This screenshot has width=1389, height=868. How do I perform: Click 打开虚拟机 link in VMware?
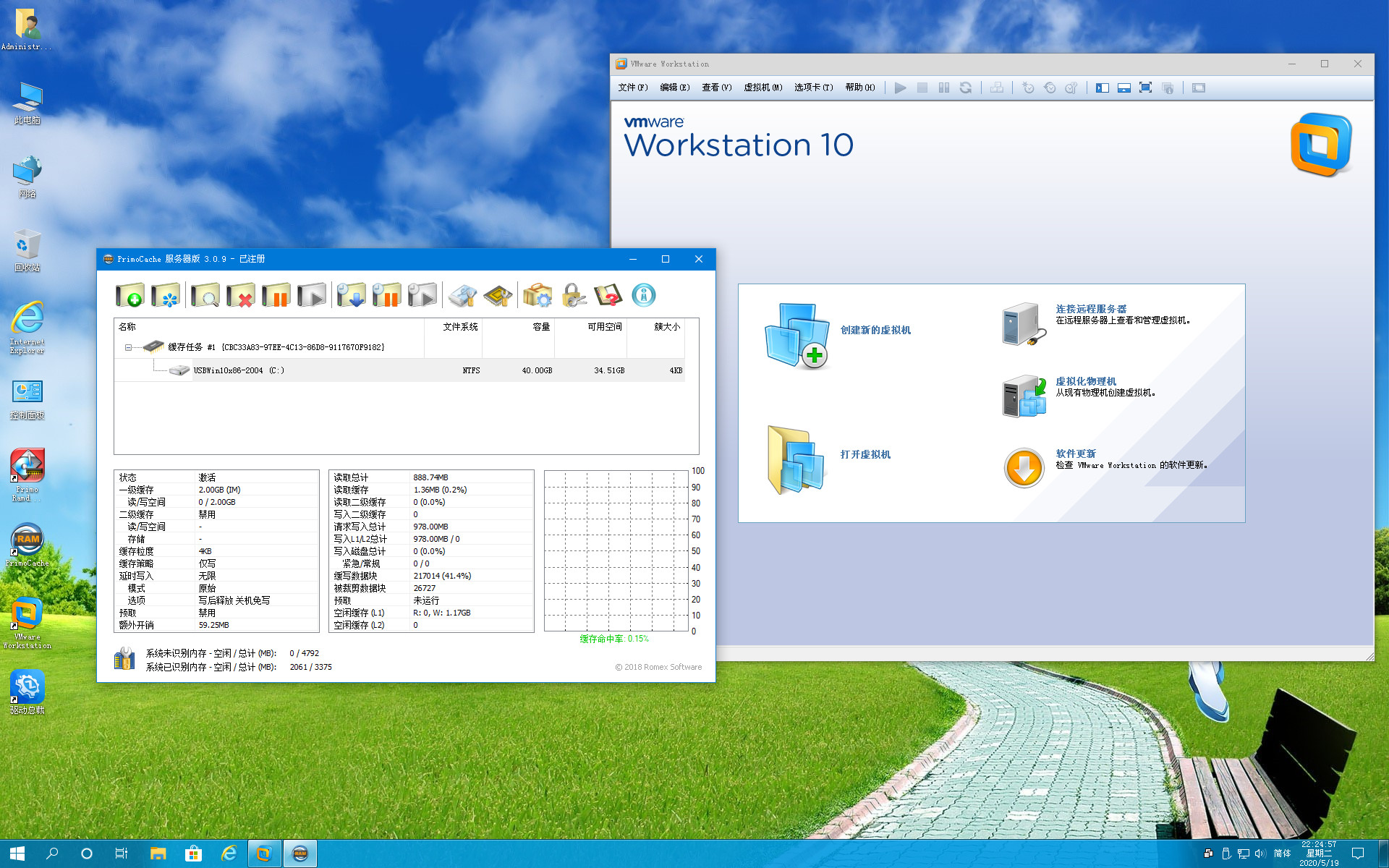pyautogui.click(x=865, y=454)
